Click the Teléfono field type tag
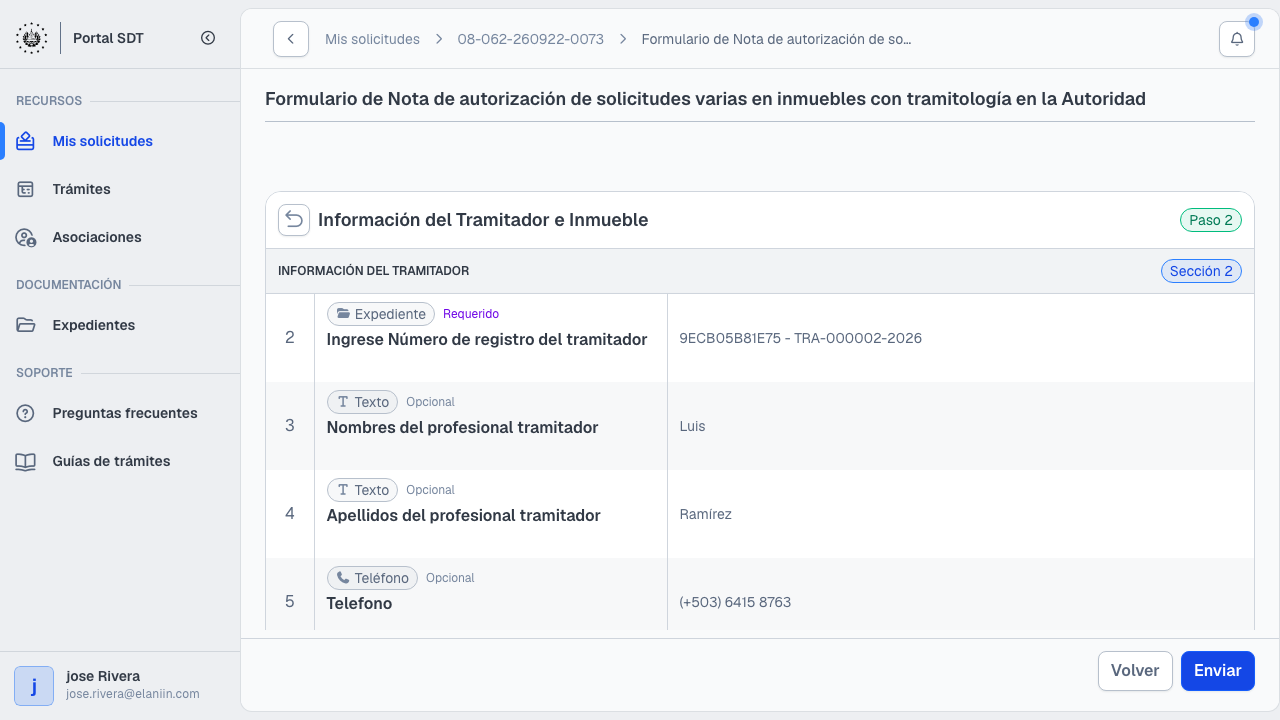 (x=372, y=578)
